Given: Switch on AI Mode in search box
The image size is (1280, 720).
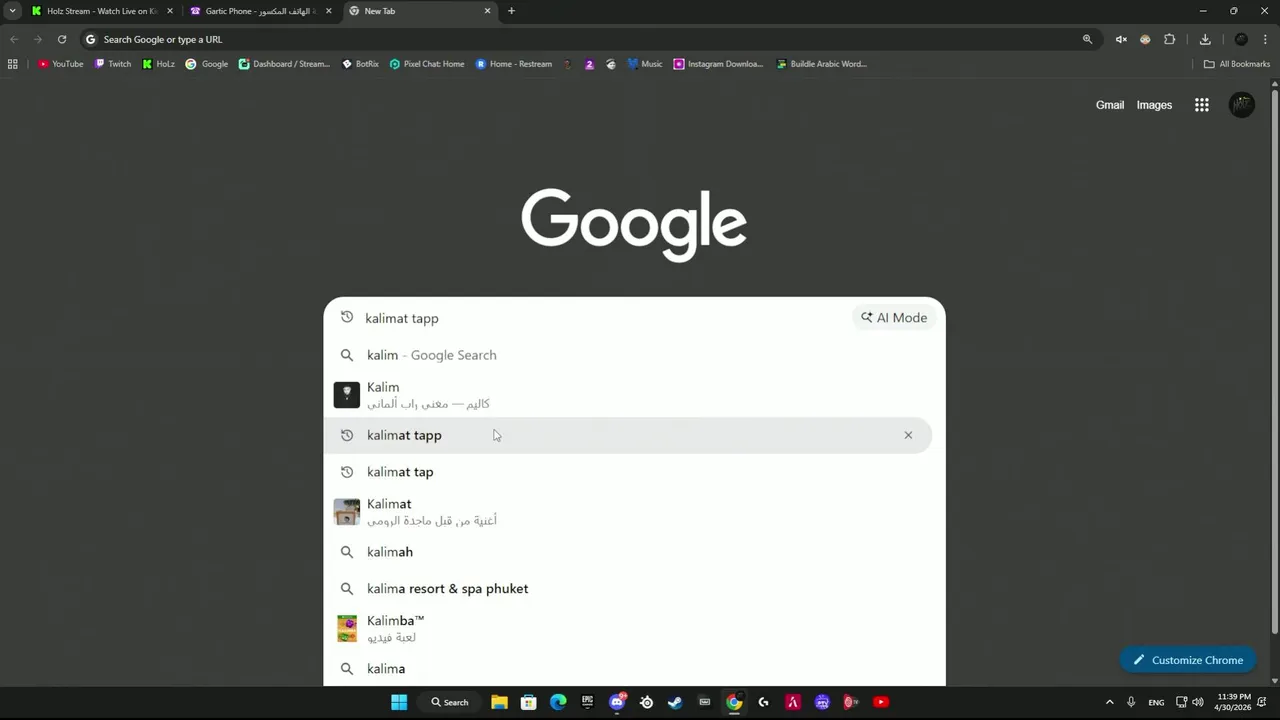Looking at the screenshot, I should coord(894,318).
